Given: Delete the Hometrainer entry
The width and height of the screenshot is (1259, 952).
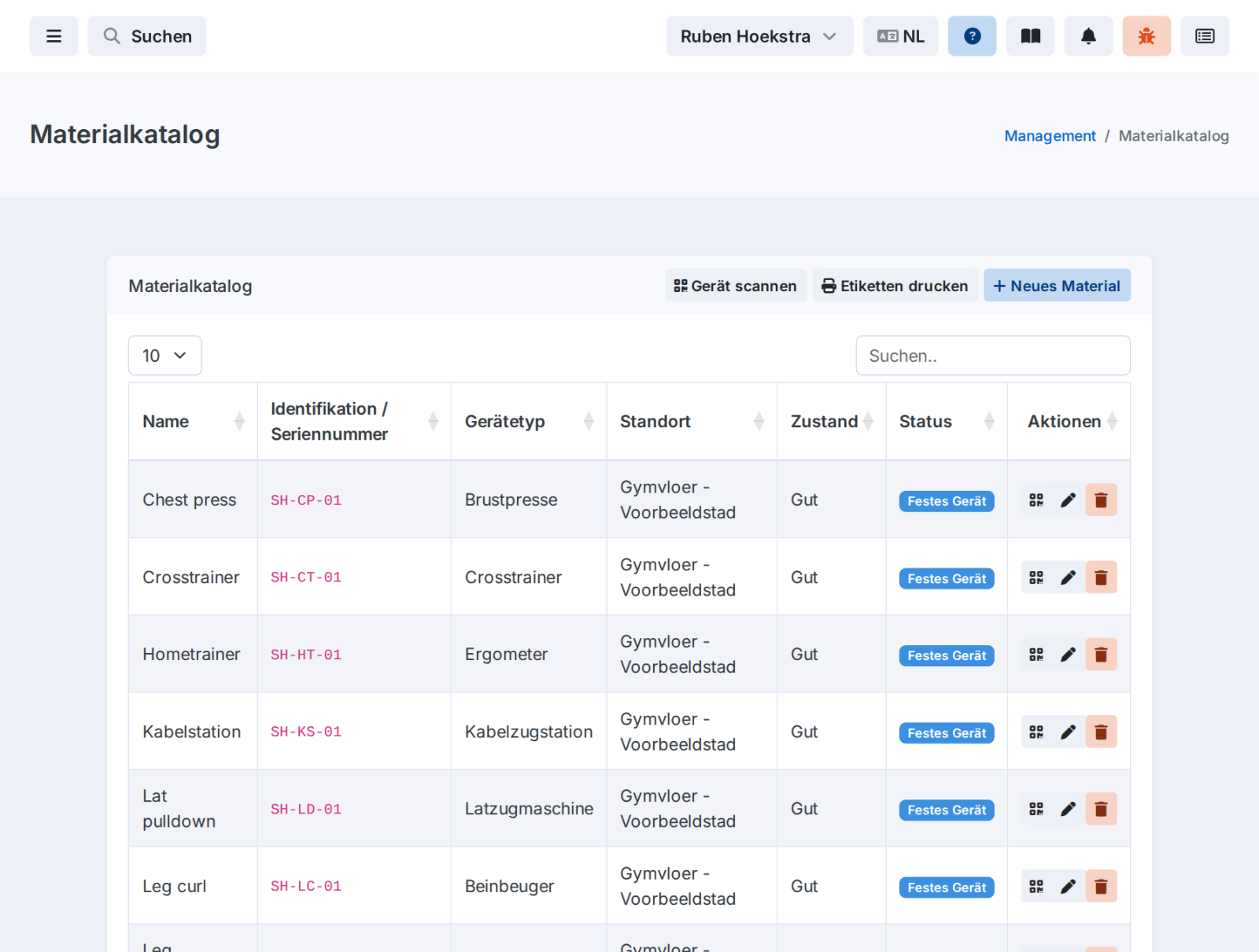Looking at the screenshot, I should (1101, 655).
